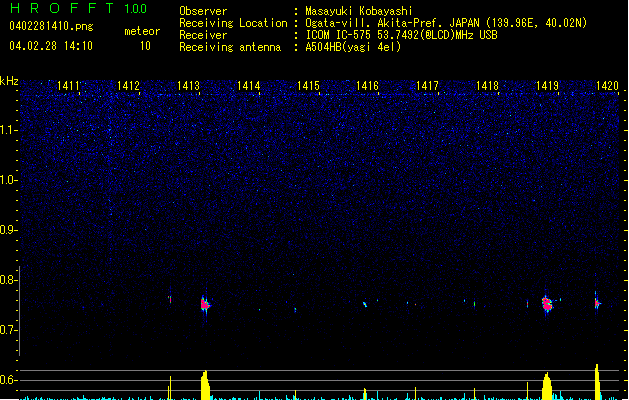Click the 'meteor' count label
This screenshot has height=400, width=629.
point(142,31)
